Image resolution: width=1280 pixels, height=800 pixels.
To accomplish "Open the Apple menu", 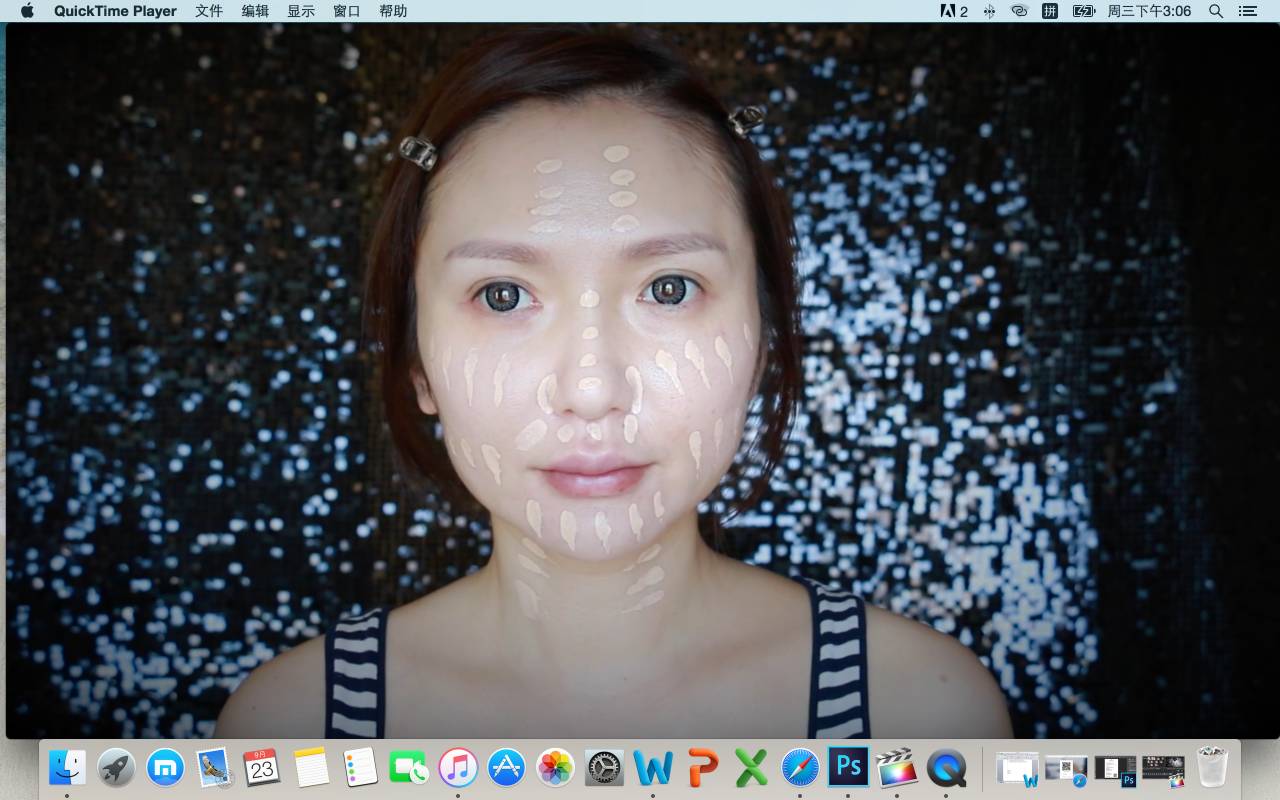I will [27, 11].
